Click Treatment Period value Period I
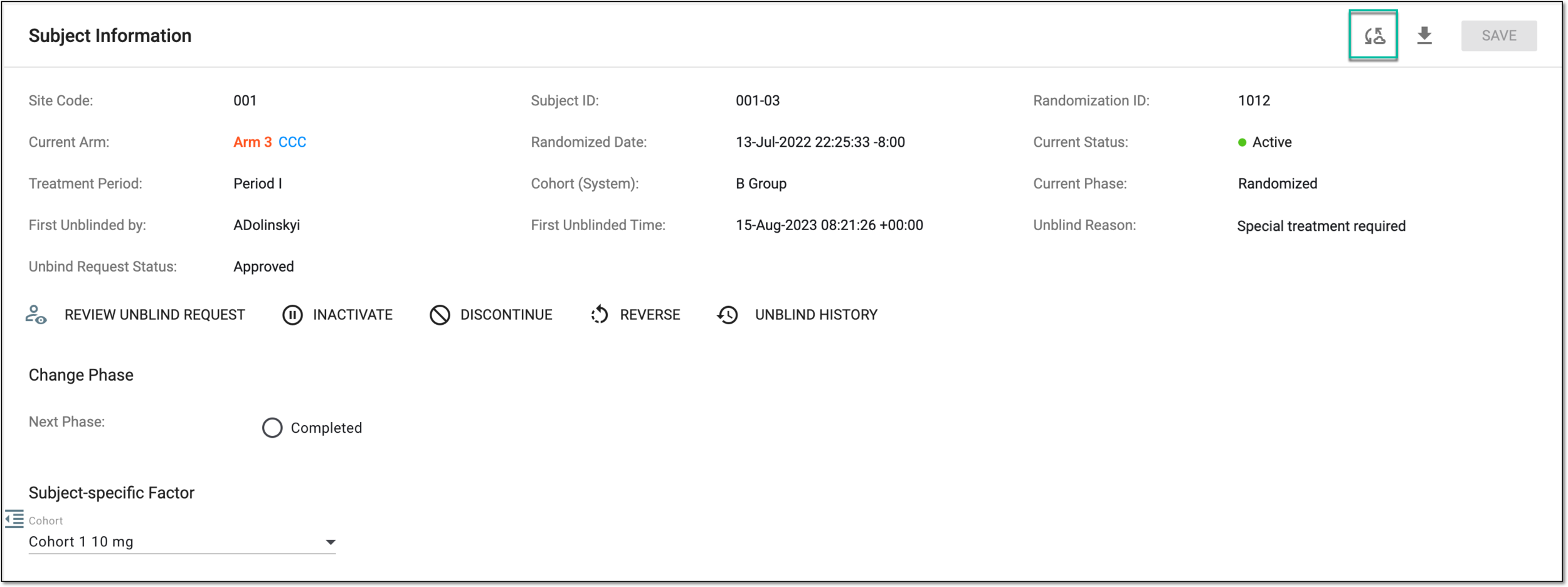 [x=258, y=184]
